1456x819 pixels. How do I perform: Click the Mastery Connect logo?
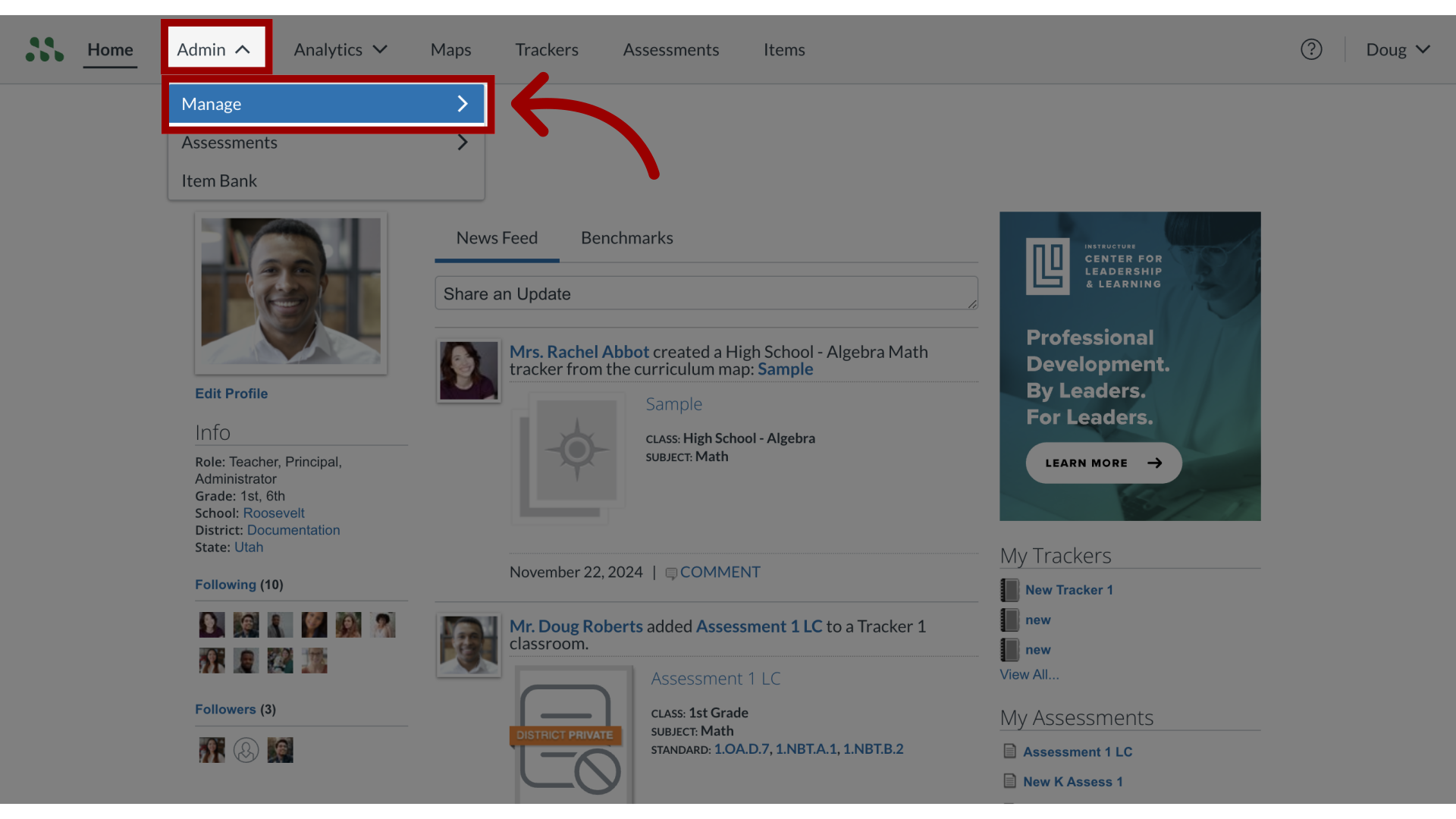(x=45, y=49)
